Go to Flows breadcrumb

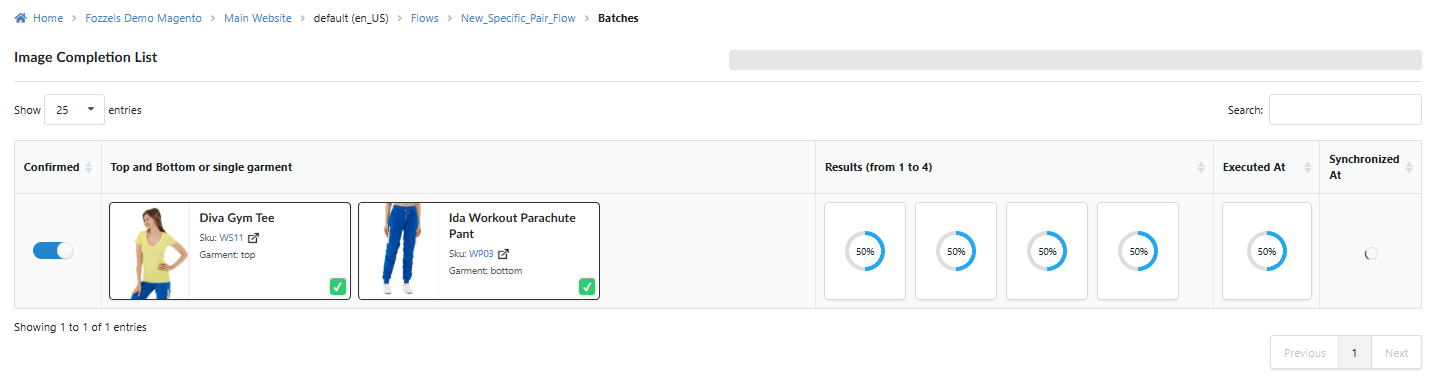pyautogui.click(x=425, y=18)
